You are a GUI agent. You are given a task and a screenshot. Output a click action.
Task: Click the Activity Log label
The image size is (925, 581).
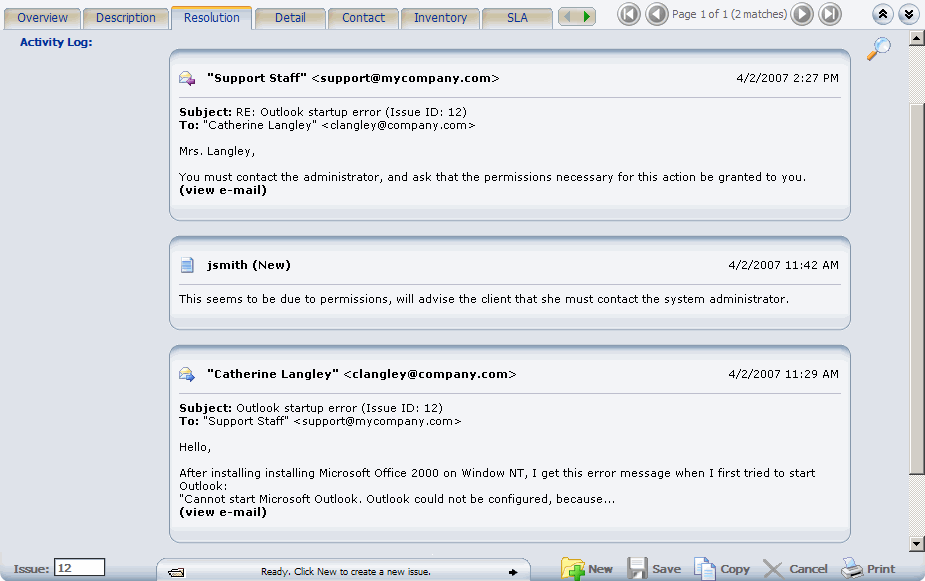tap(56, 42)
